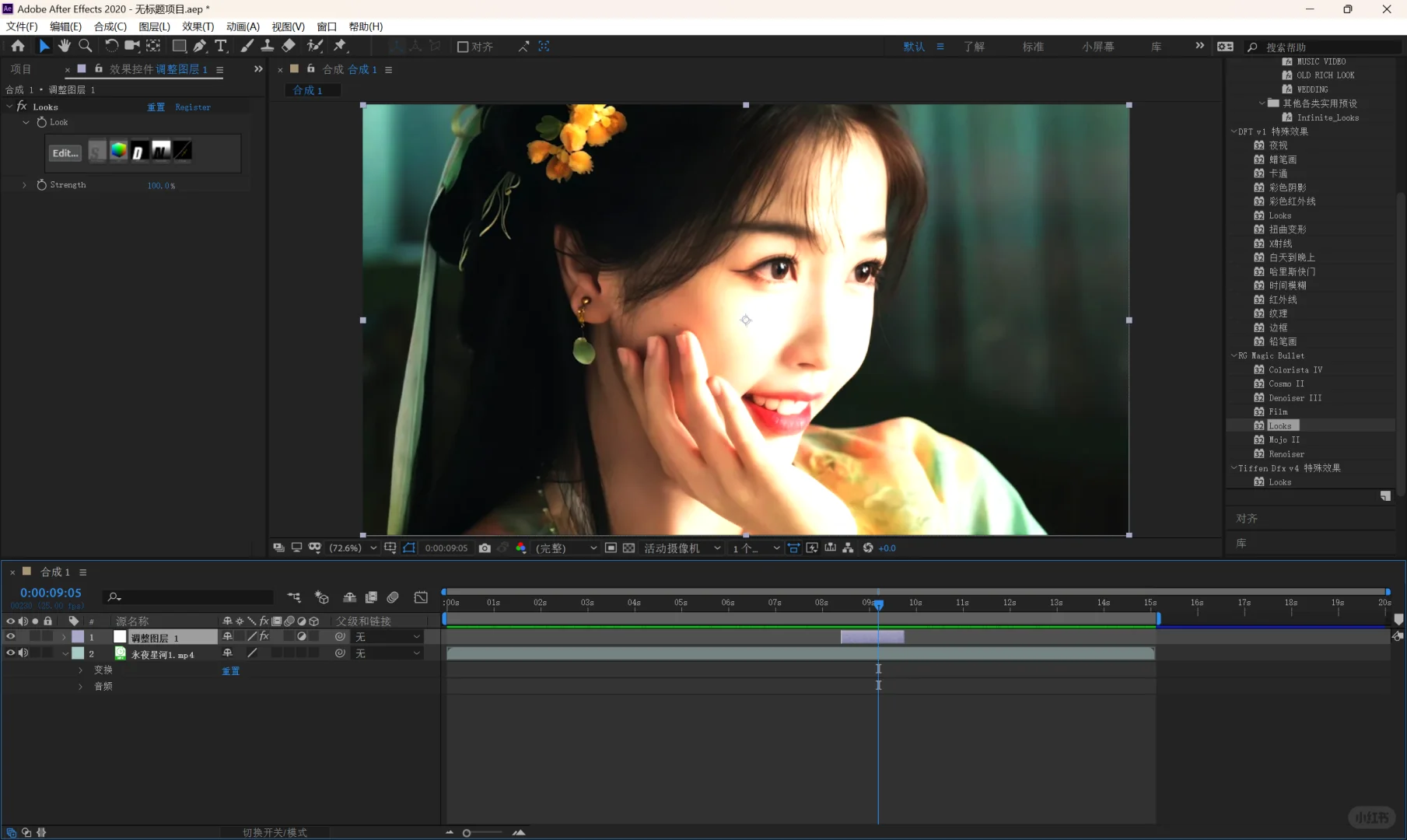Switch to the 标准 workspace
Viewport: 1407px width, 840px height.
1033,47
